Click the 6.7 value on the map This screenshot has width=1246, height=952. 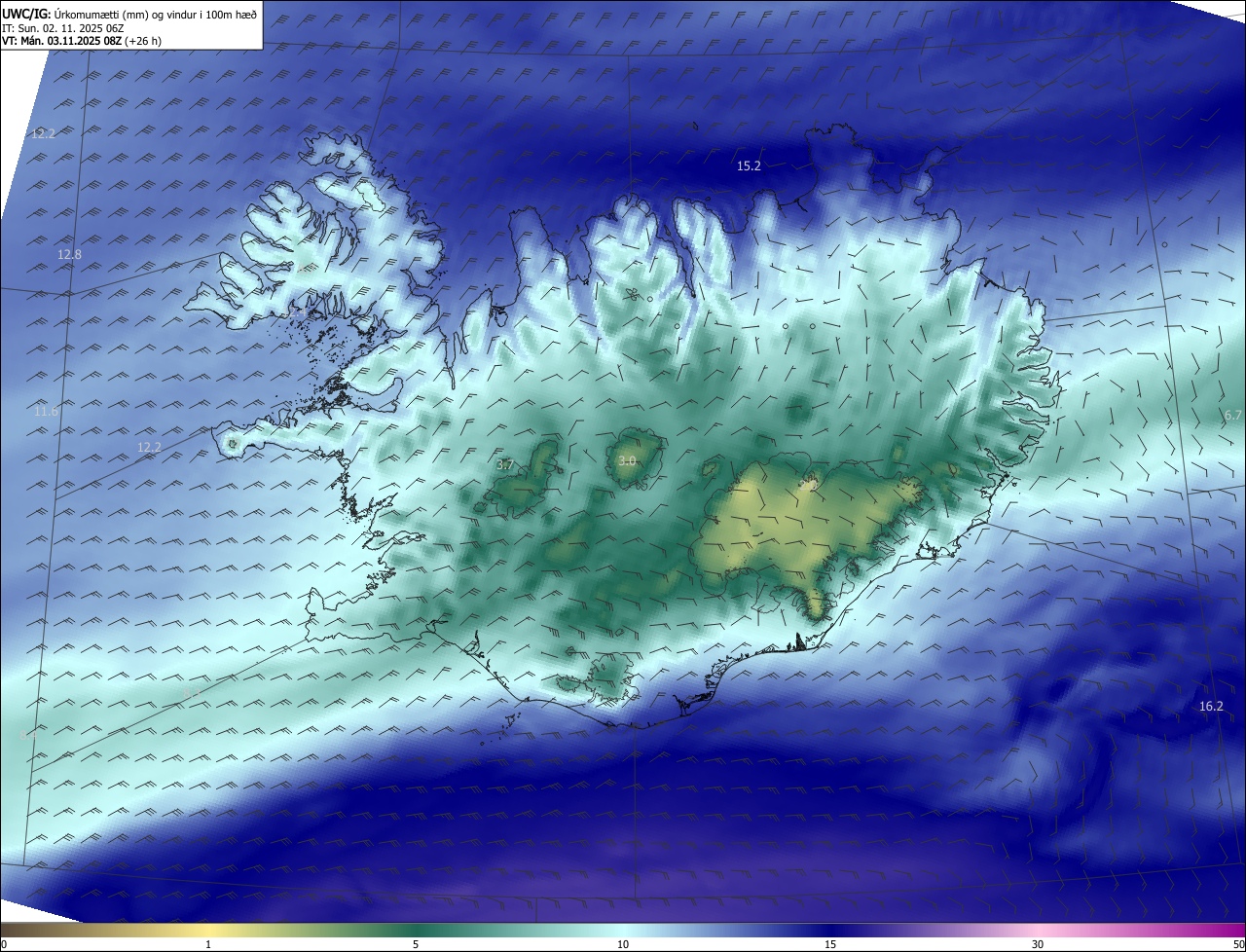(1233, 415)
